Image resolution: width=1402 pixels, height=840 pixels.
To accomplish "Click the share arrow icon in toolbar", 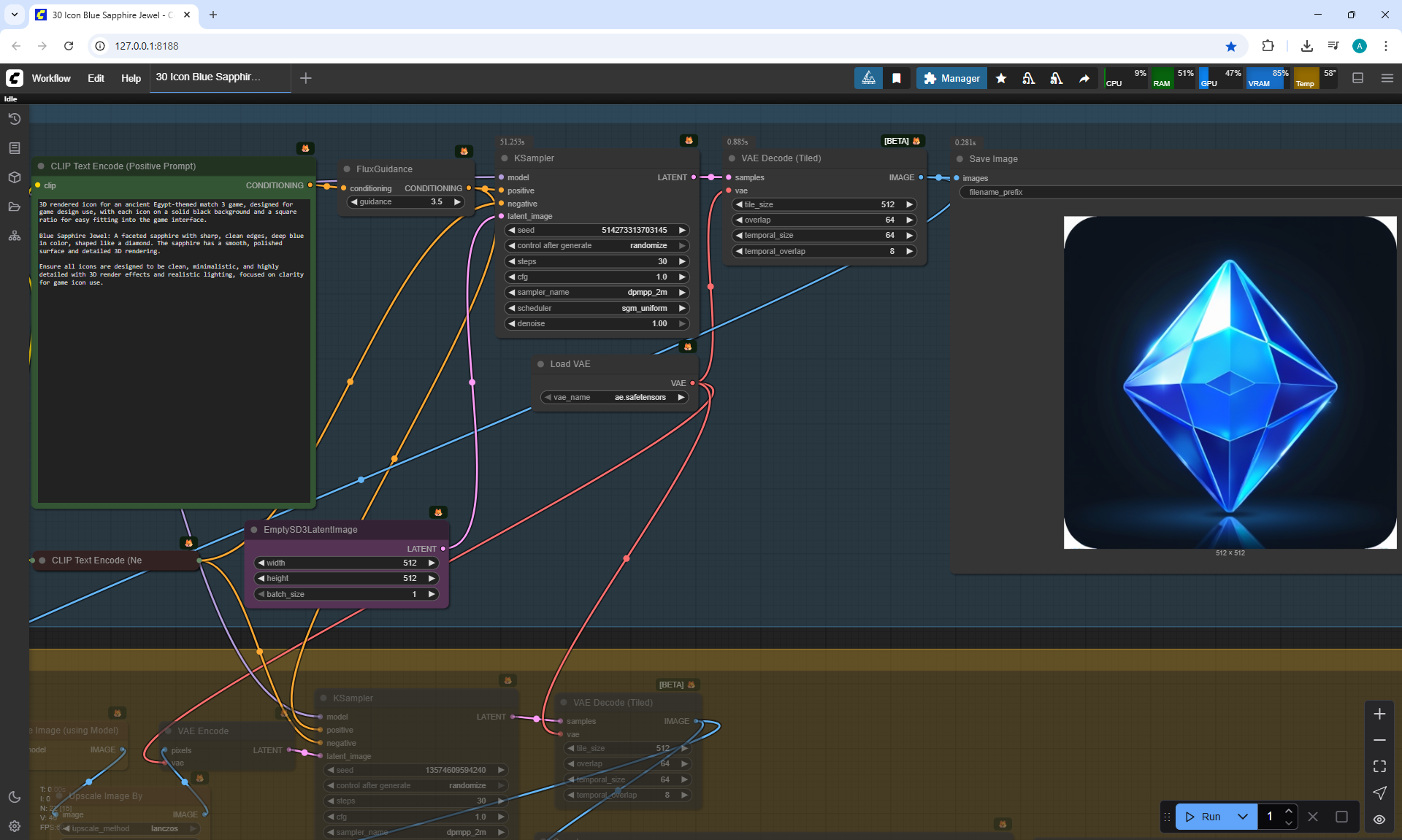I will tap(1084, 78).
